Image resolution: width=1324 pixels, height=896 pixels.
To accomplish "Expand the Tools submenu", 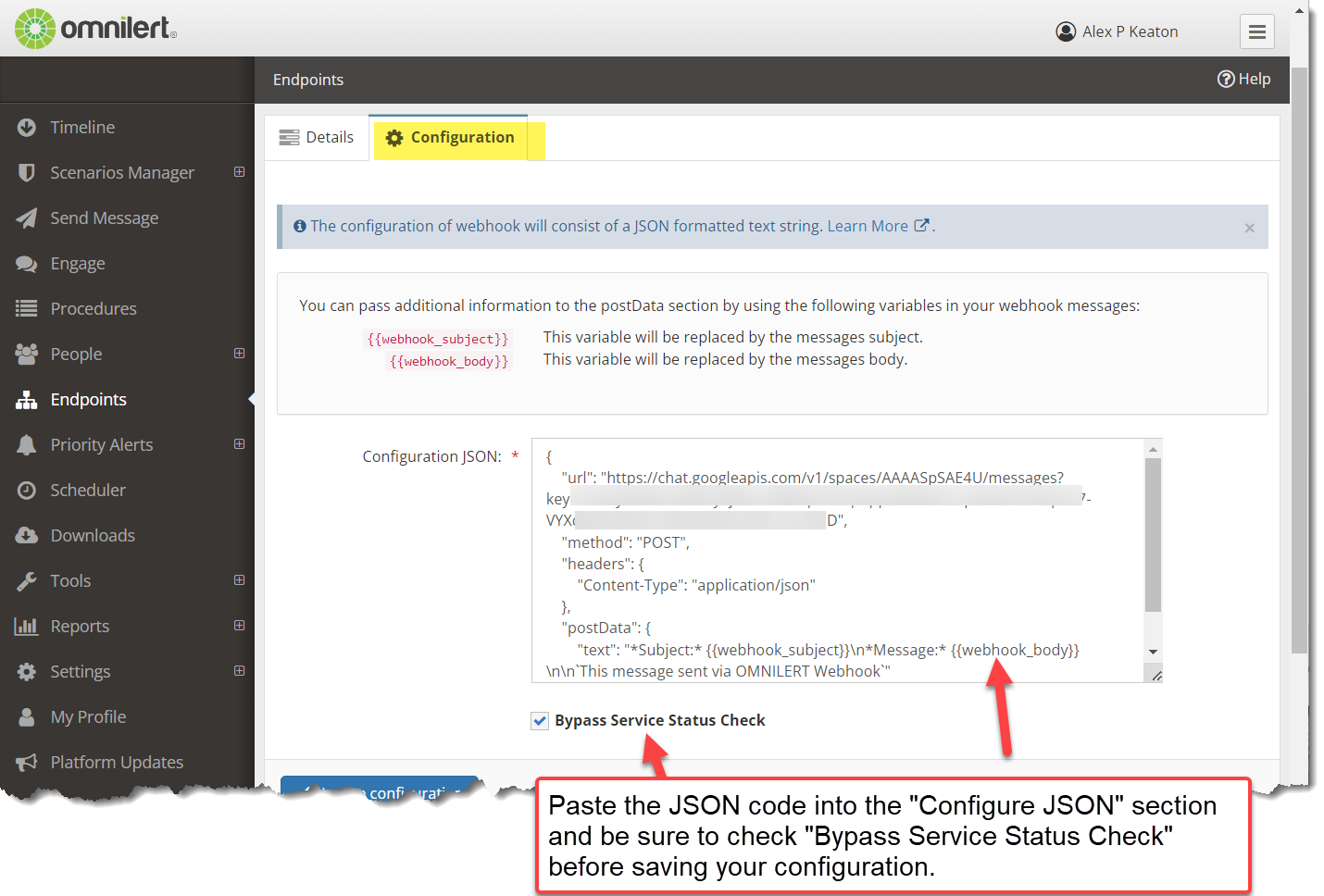I will [x=240, y=580].
